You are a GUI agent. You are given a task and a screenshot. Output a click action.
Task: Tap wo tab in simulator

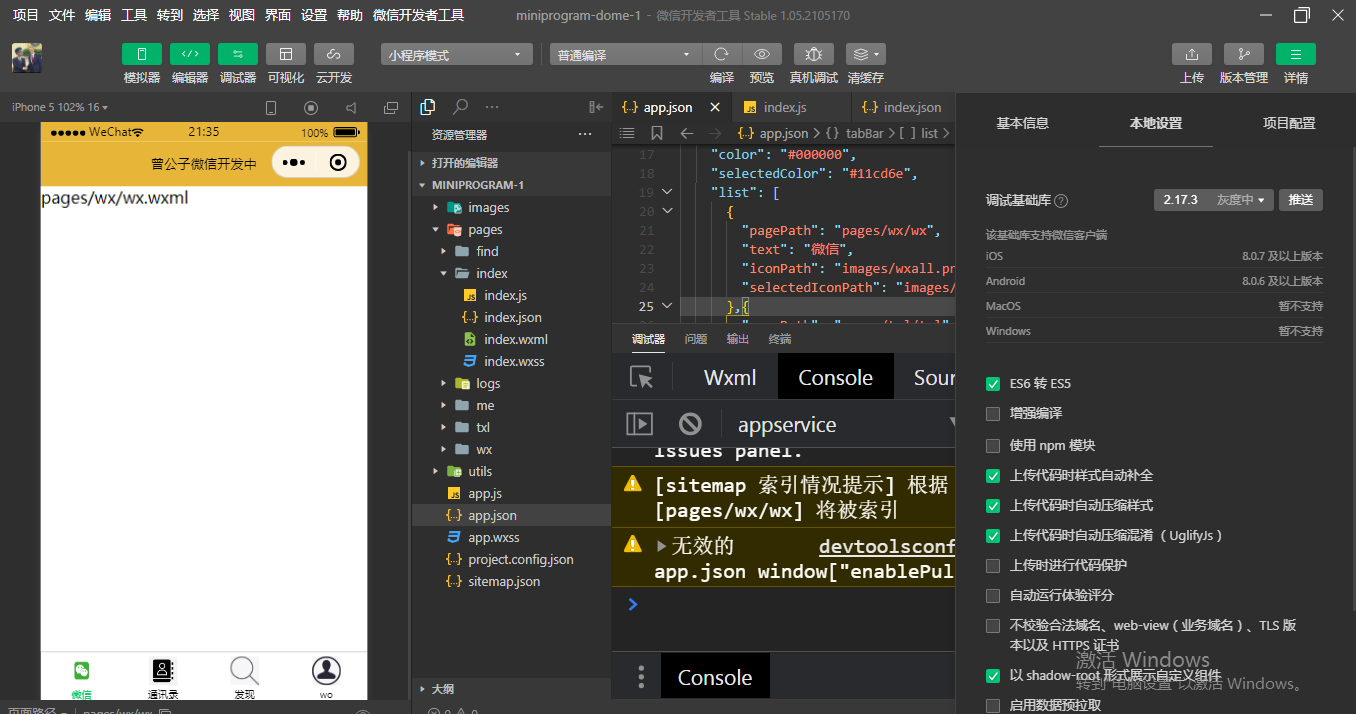pyautogui.click(x=326, y=677)
